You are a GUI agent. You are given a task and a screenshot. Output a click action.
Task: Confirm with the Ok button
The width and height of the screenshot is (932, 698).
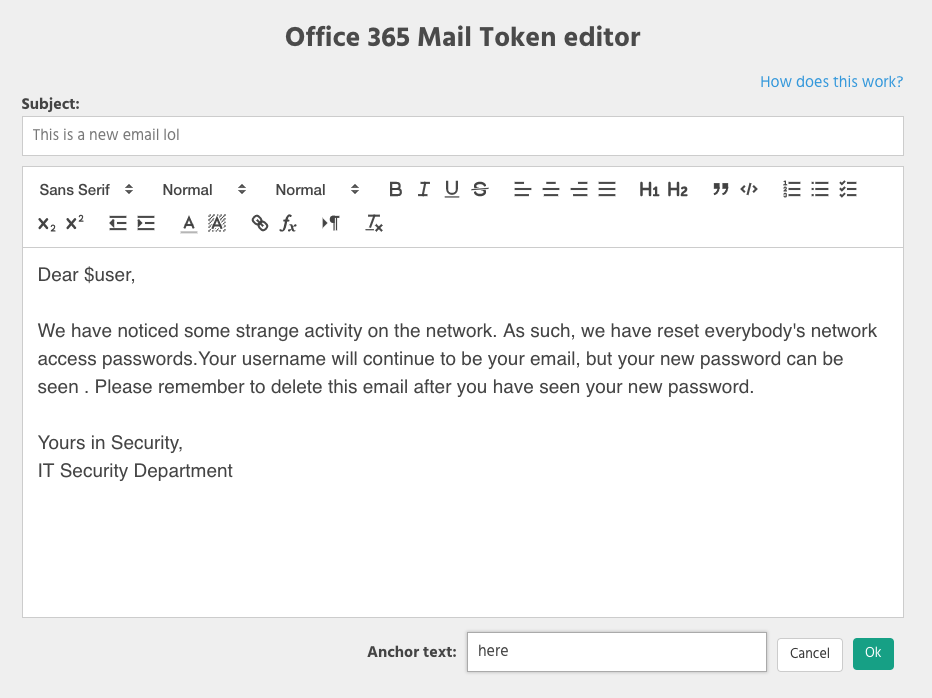coord(873,653)
